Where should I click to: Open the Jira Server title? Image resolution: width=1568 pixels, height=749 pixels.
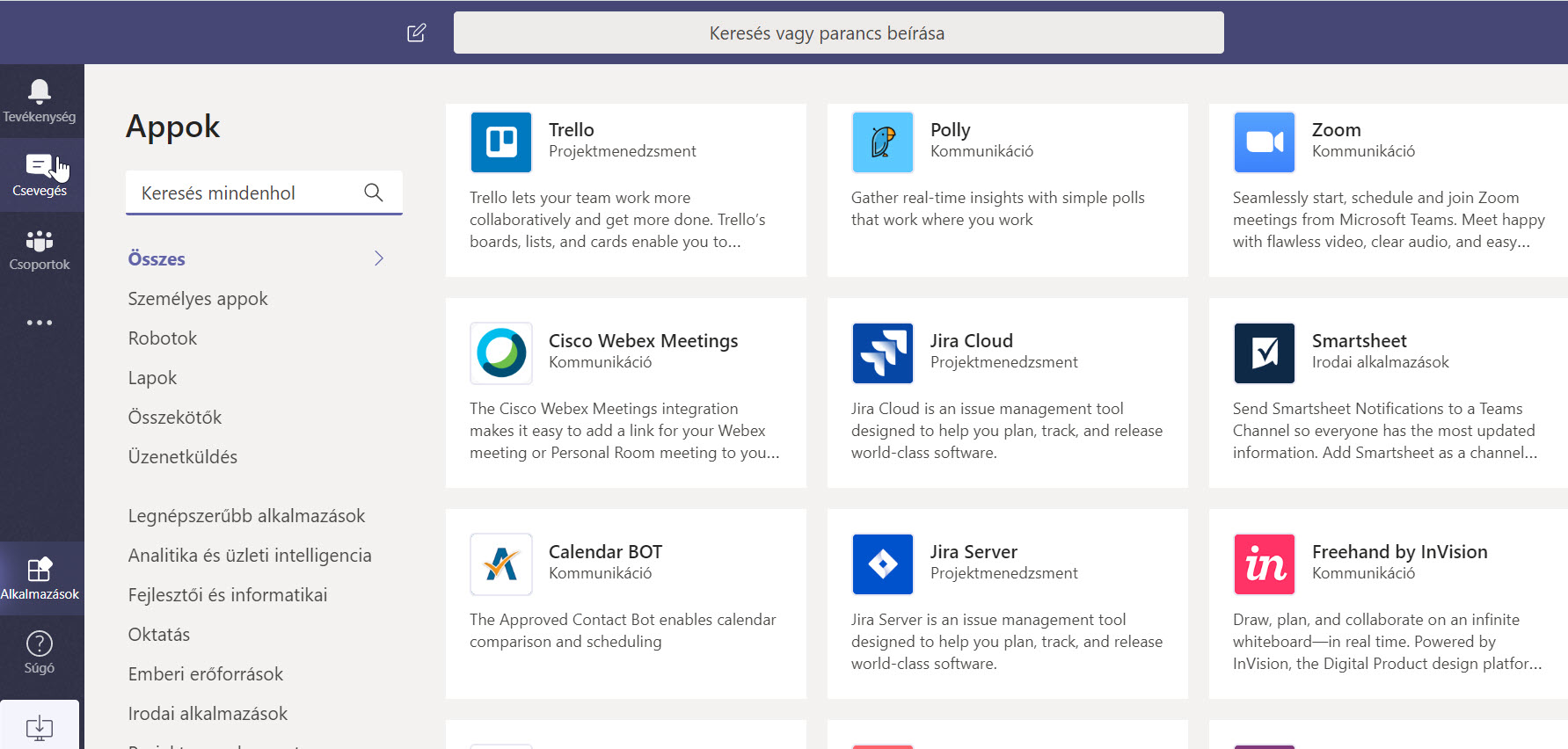[974, 552]
